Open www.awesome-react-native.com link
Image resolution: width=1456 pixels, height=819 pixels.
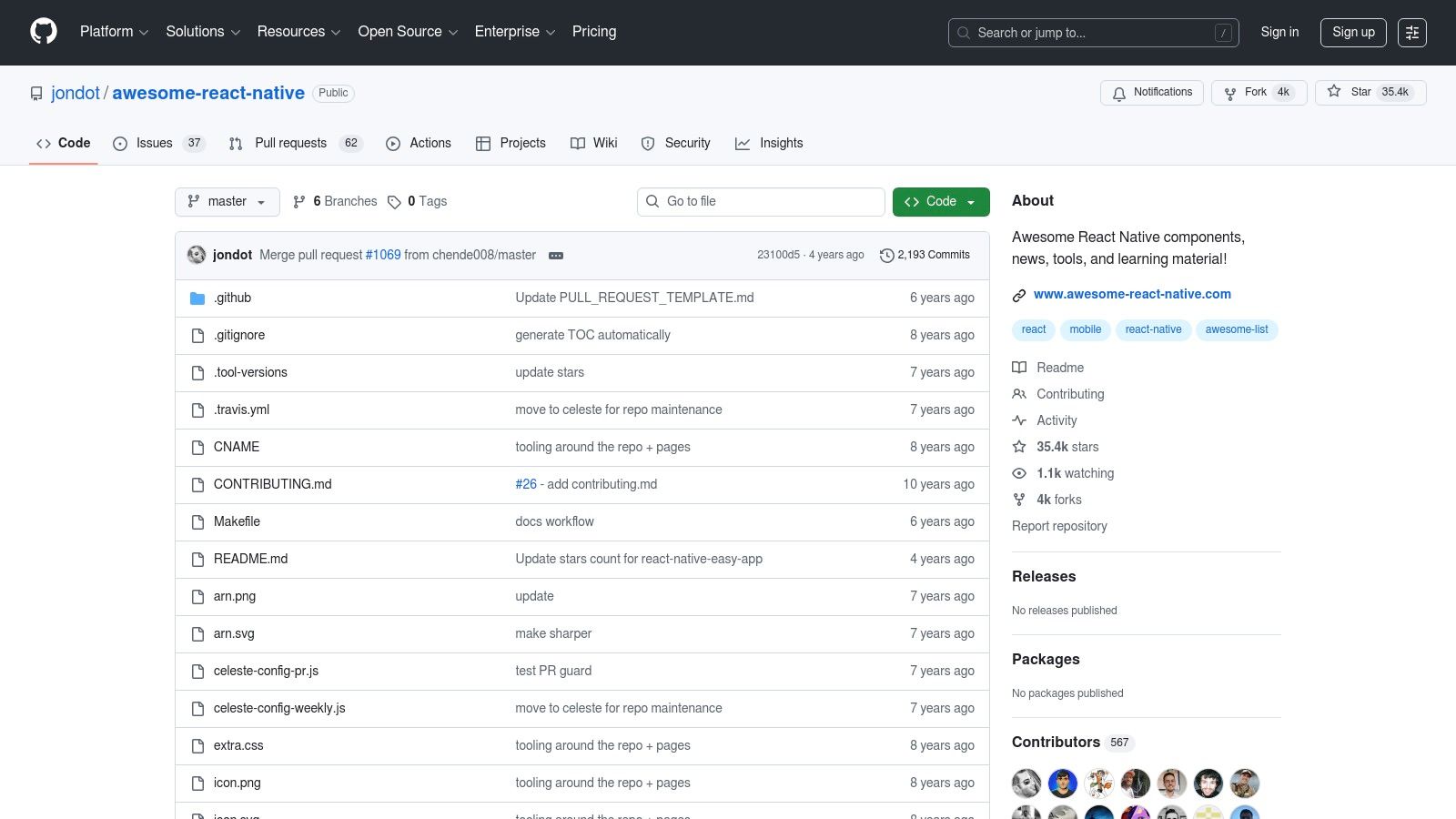[1131, 294]
